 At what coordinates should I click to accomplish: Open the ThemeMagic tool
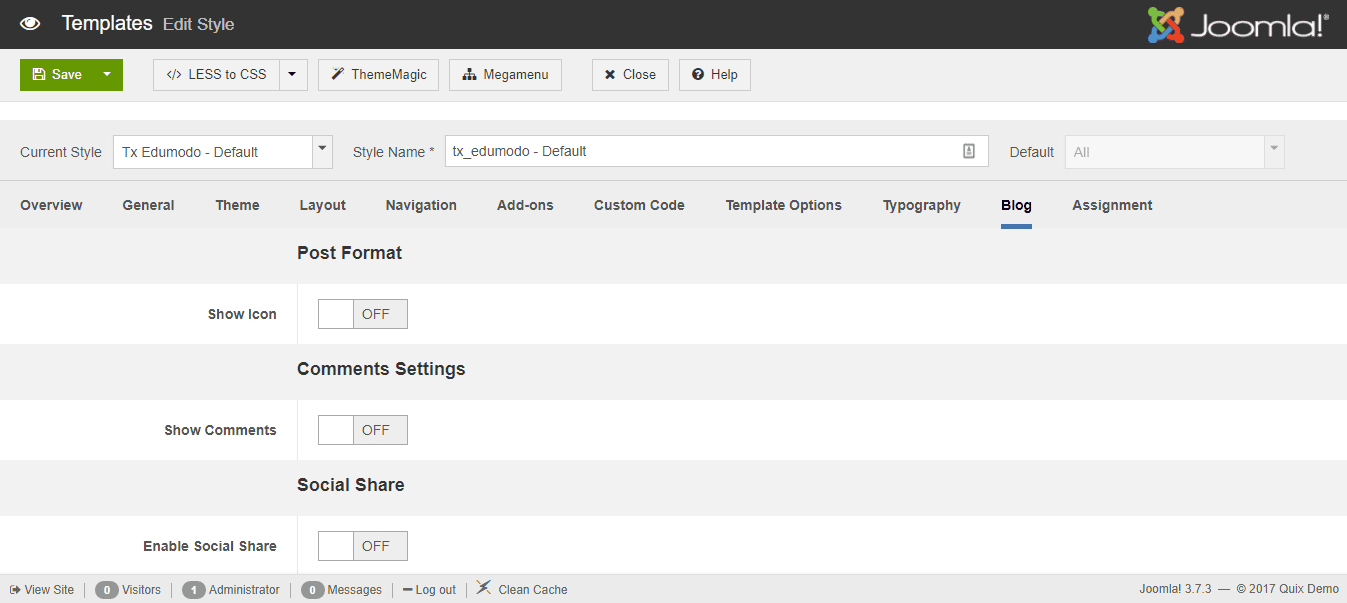coord(378,74)
